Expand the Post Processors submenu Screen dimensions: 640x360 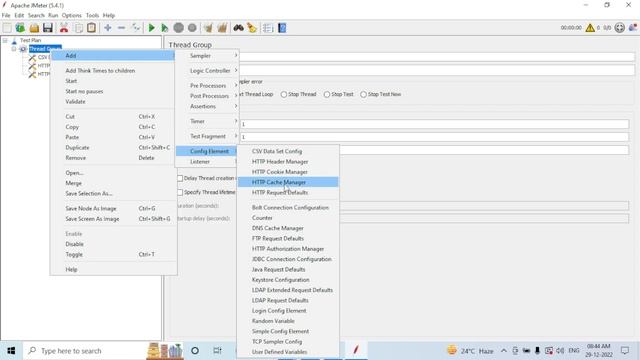pyautogui.click(x=207, y=96)
